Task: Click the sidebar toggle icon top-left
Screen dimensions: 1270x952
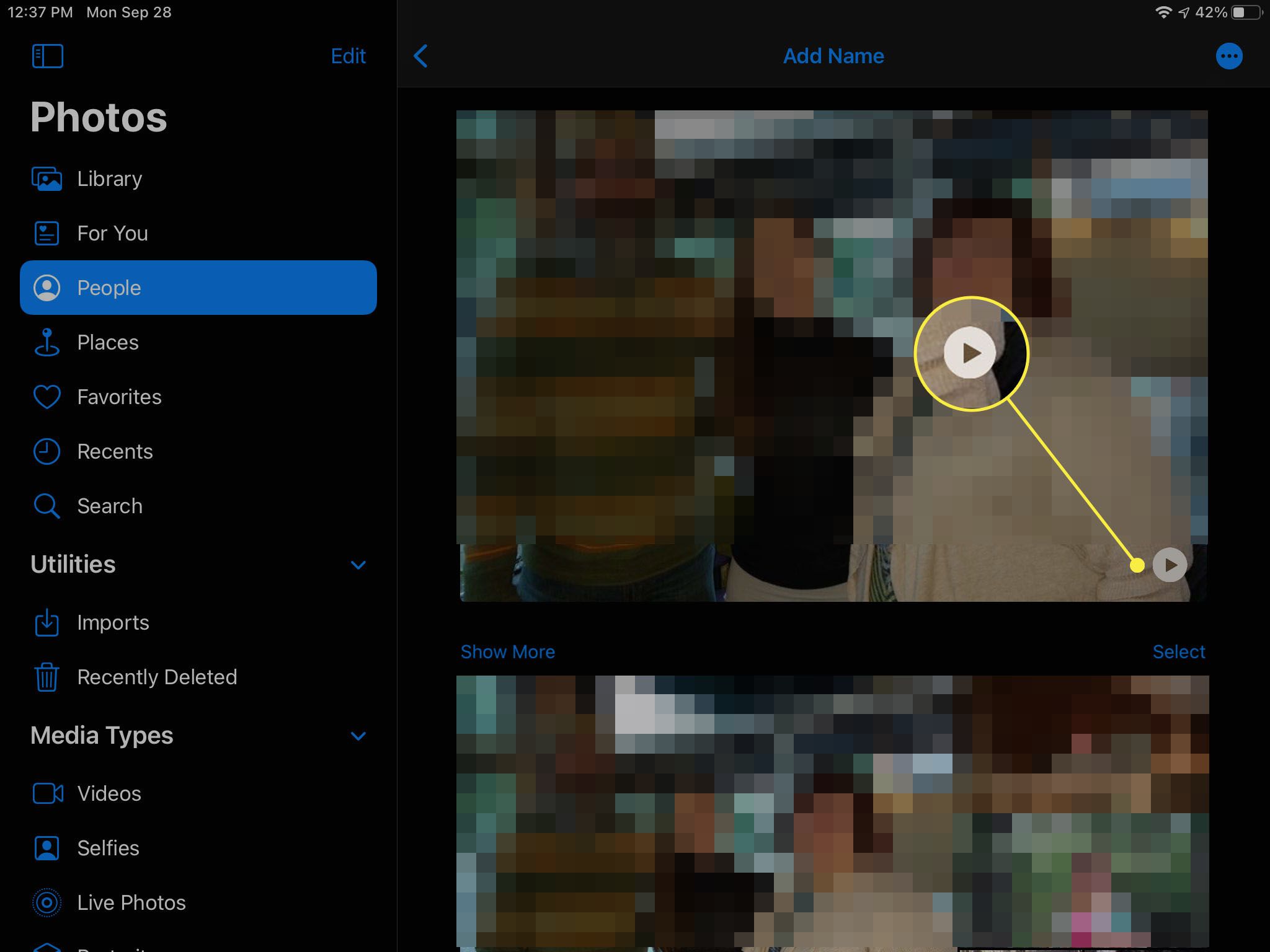Action: (x=47, y=56)
